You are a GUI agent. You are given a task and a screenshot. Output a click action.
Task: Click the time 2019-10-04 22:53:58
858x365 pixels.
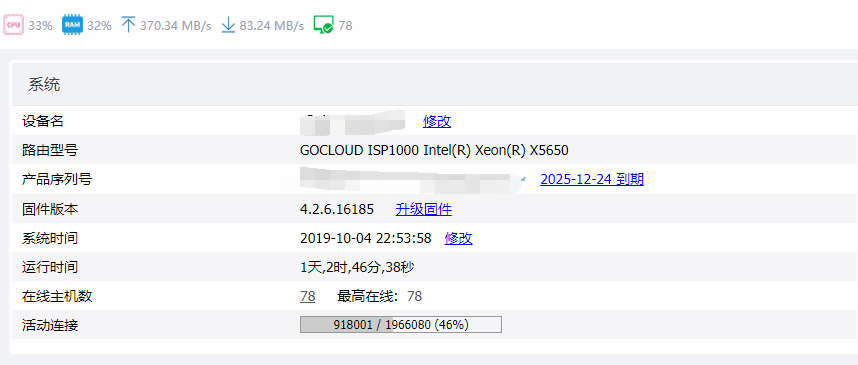coord(366,238)
